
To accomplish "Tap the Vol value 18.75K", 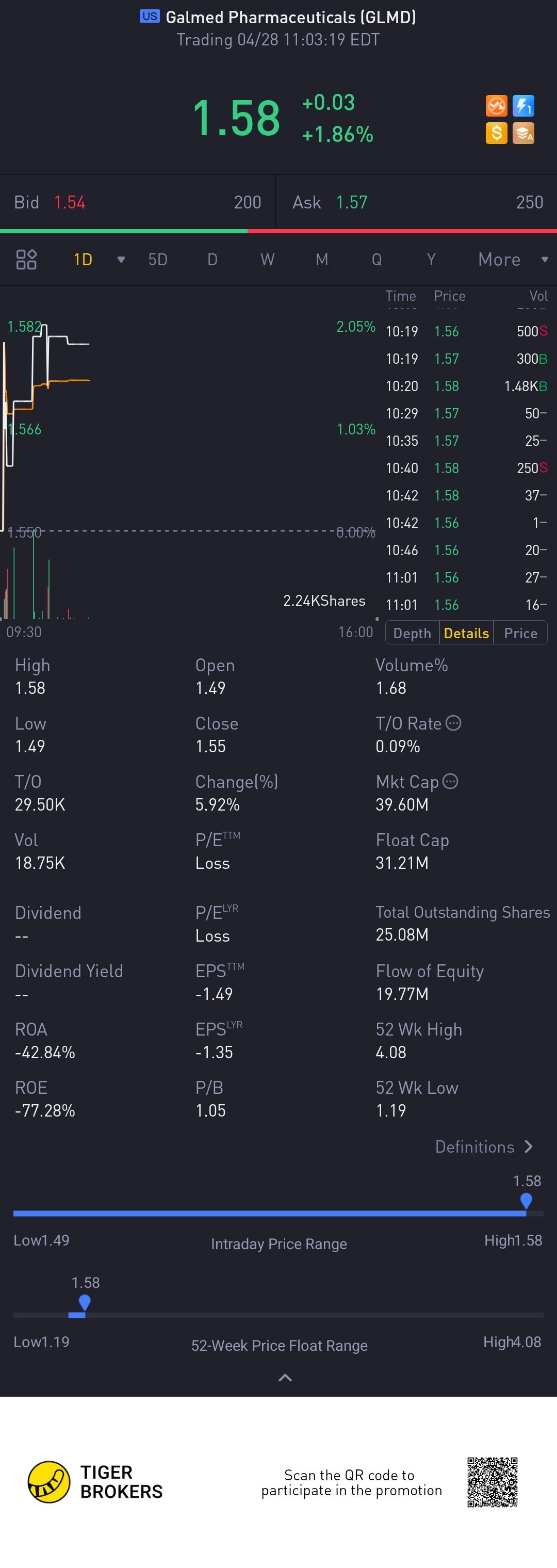I will click(x=40, y=863).
